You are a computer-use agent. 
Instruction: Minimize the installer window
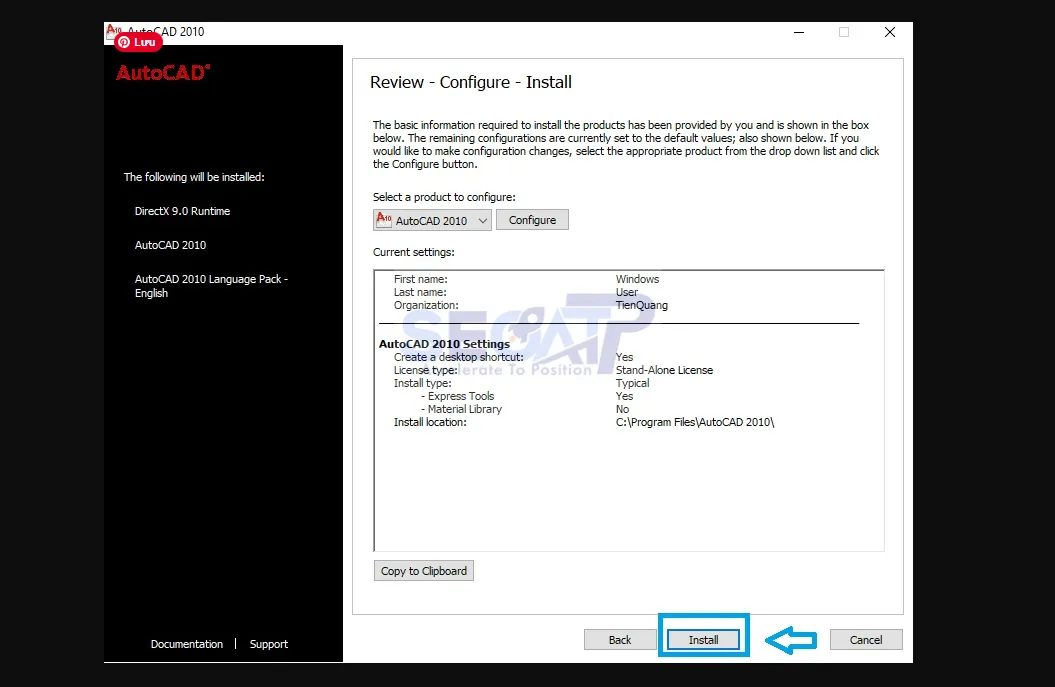coord(798,32)
